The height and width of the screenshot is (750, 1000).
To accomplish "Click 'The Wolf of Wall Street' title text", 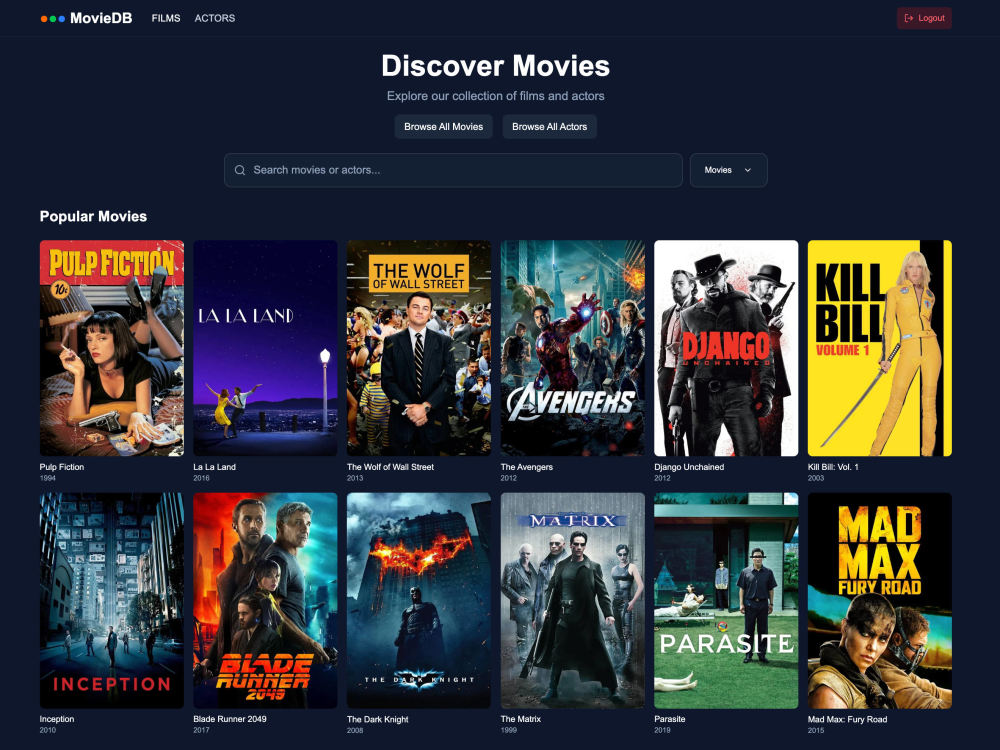I will pyautogui.click(x=390, y=467).
